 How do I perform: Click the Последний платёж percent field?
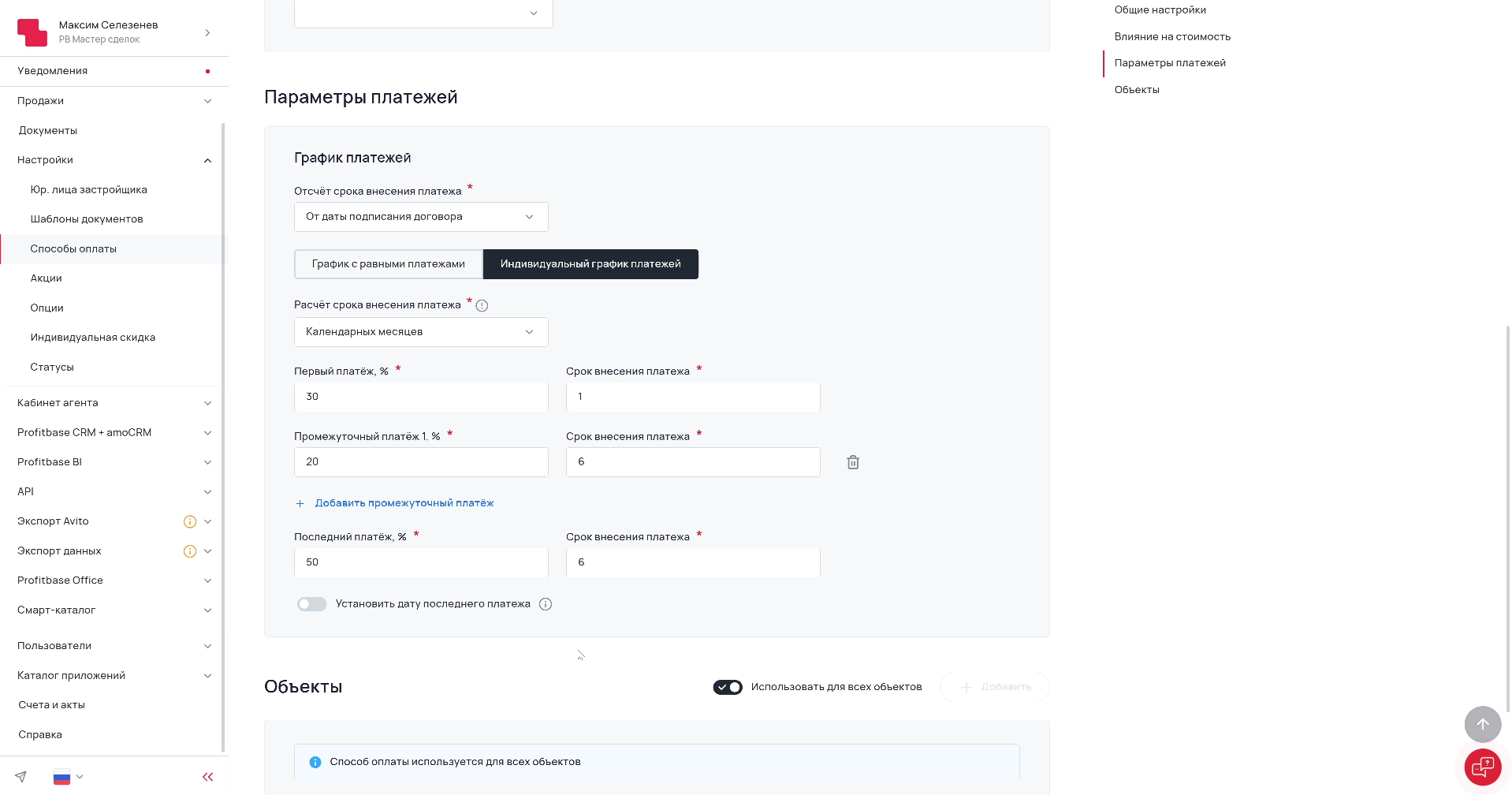coord(421,562)
